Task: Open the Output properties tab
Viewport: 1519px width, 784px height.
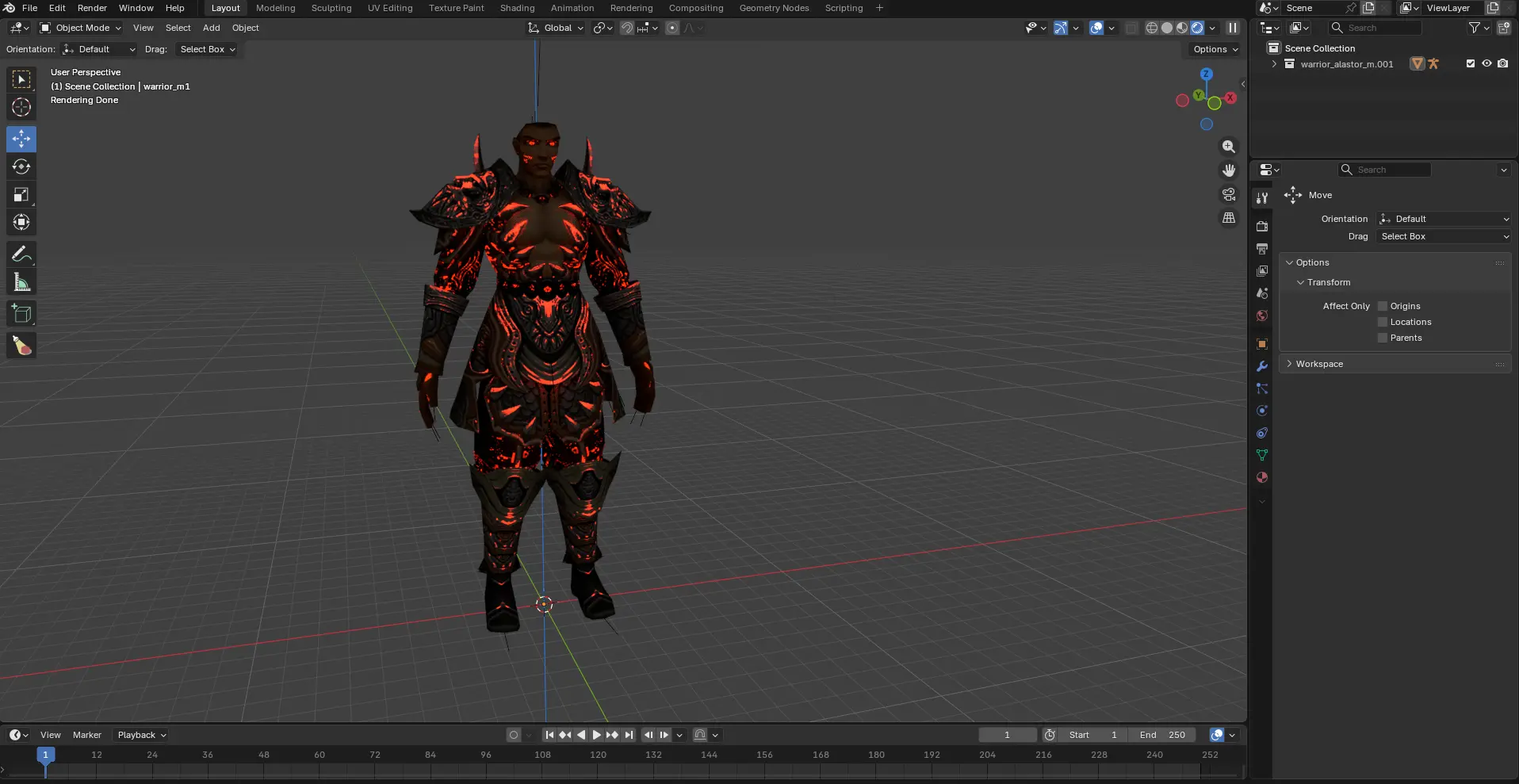Action: tap(1262, 248)
